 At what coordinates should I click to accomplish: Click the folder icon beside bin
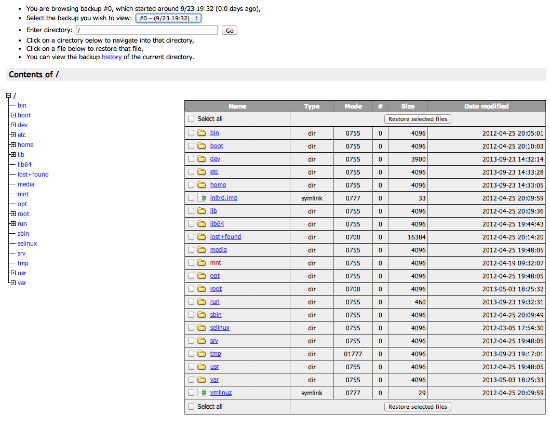tap(201, 133)
